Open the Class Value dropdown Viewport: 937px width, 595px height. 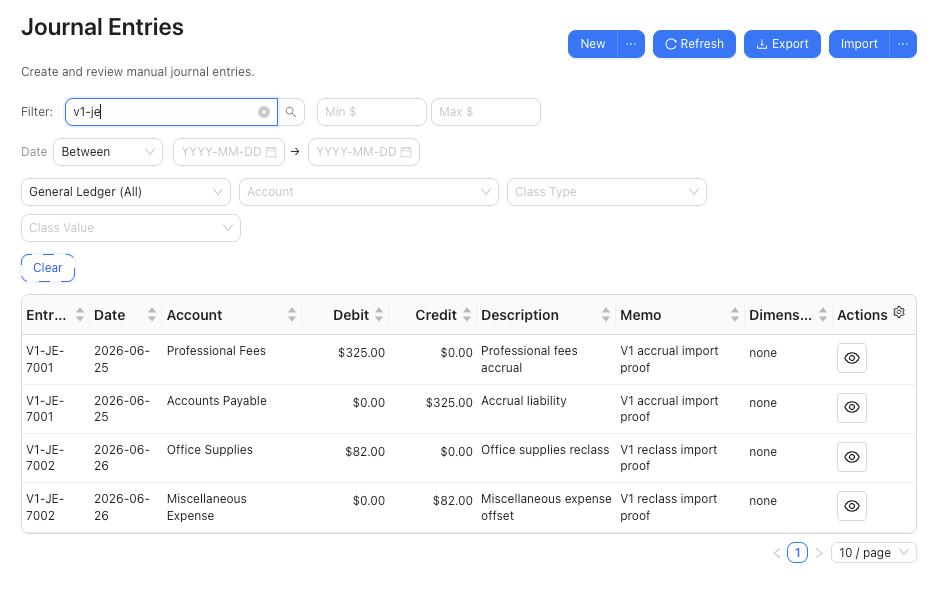point(131,228)
